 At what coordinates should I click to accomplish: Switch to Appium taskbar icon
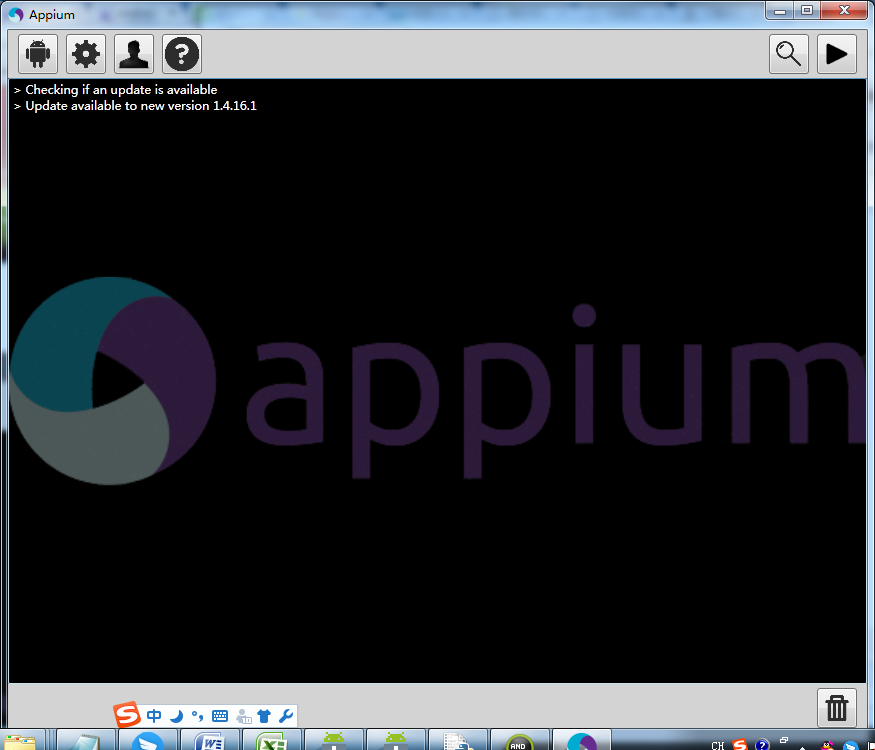[581, 741]
